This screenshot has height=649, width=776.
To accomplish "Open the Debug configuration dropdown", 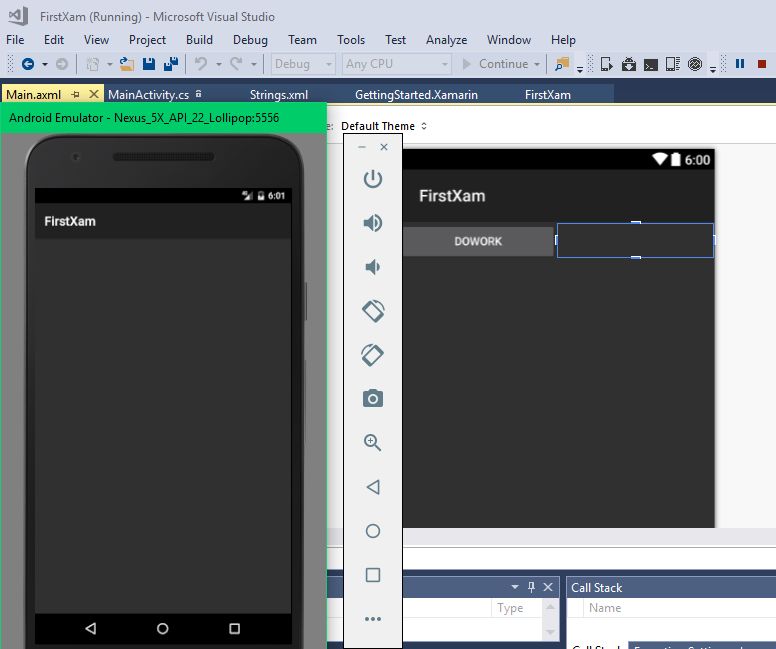I will 303,64.
